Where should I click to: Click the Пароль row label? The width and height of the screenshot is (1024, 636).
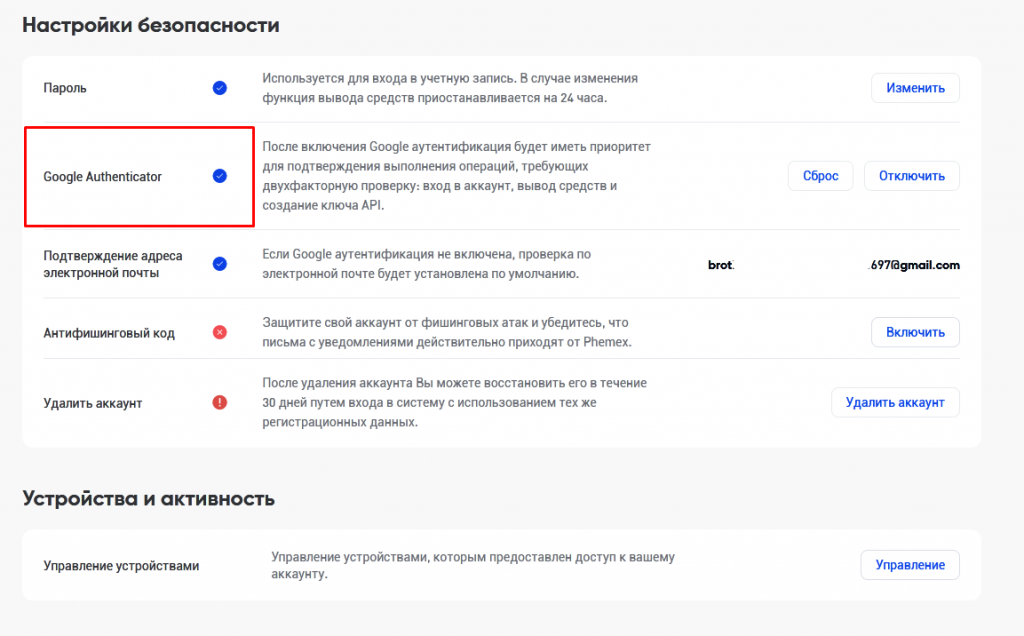tap(65, 88)
